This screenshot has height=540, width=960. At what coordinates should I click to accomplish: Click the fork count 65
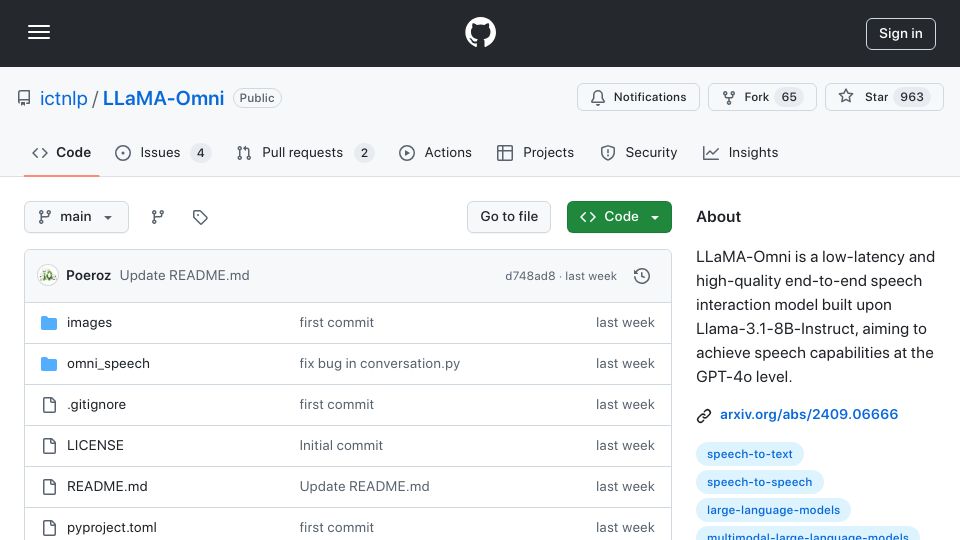pos(789,97)
